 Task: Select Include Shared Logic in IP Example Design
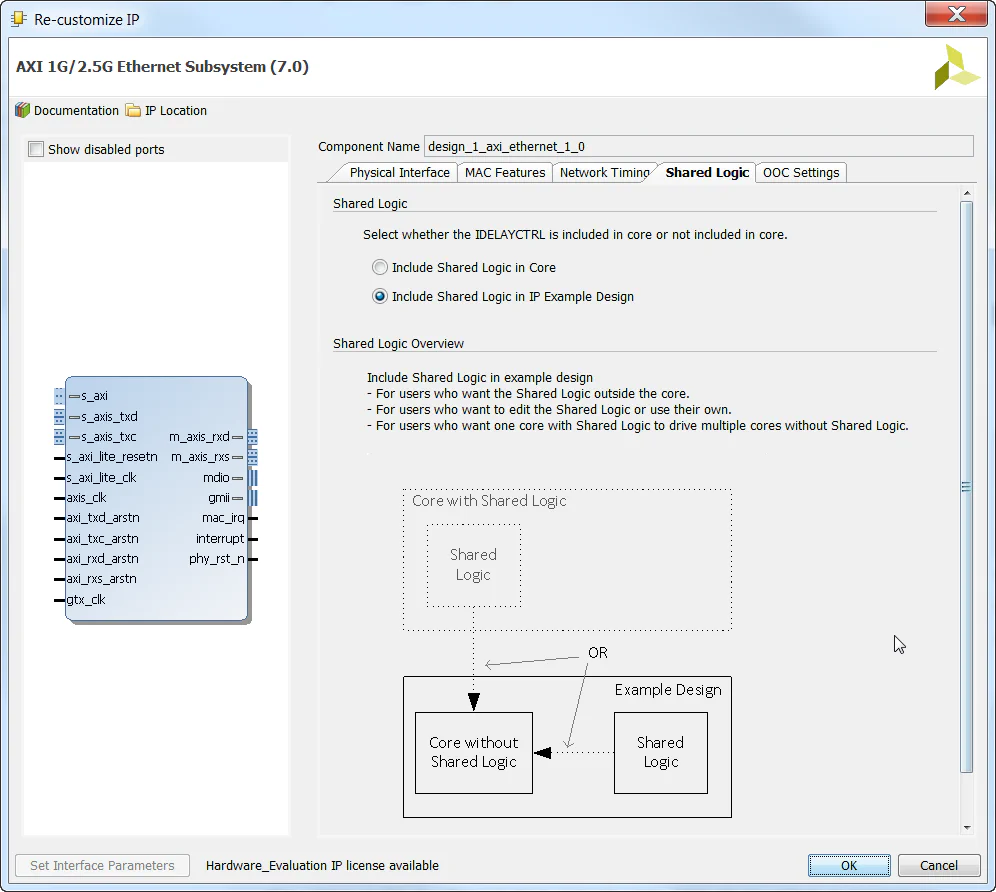pos(380,296)
